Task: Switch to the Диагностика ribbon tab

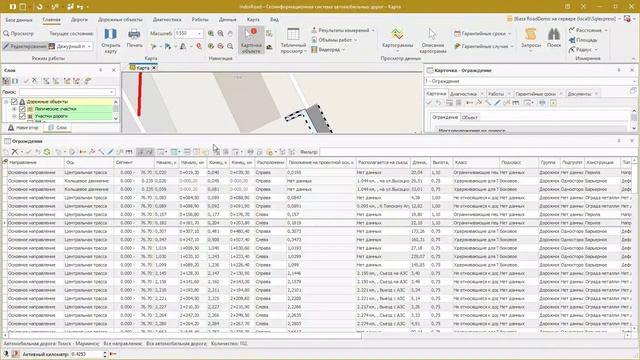Action: coord(167,20)
